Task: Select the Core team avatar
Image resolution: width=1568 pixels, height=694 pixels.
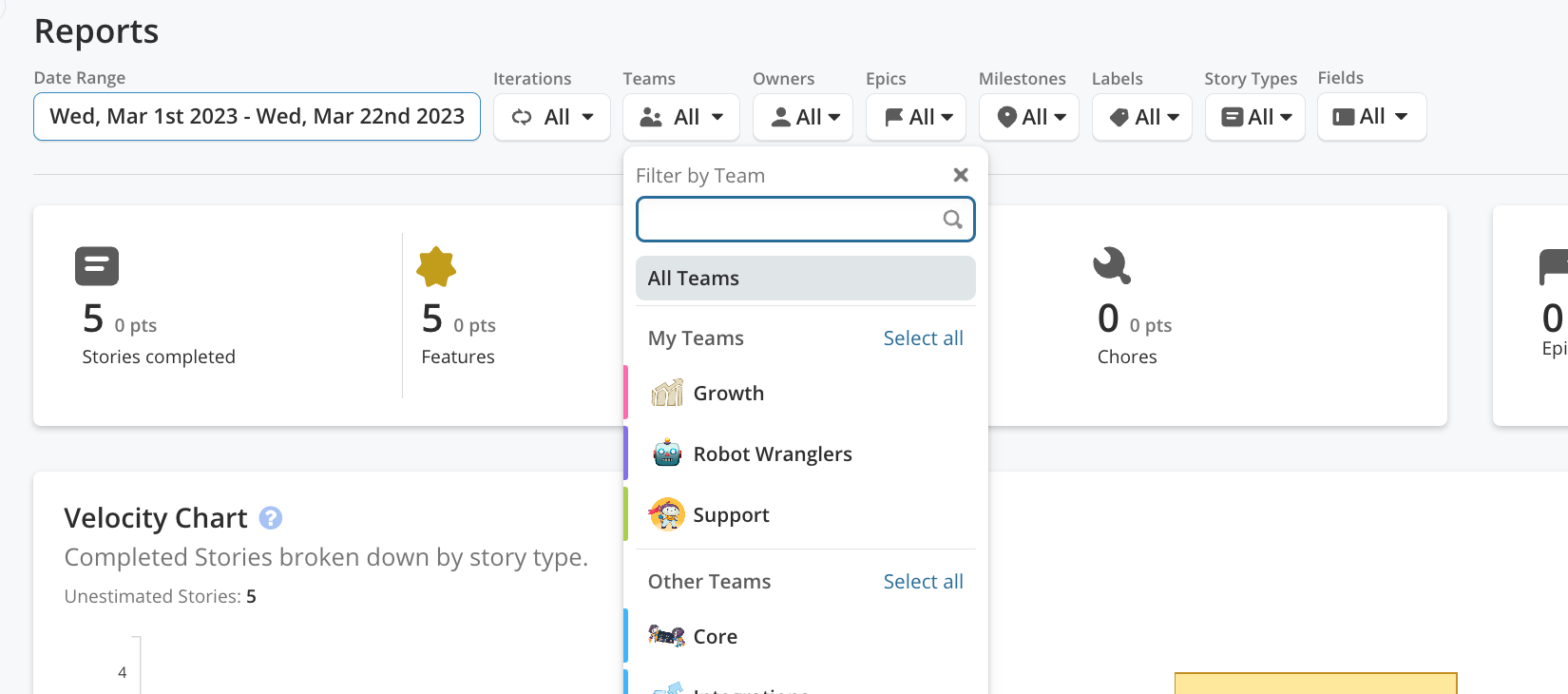Action: click(667, 636)
